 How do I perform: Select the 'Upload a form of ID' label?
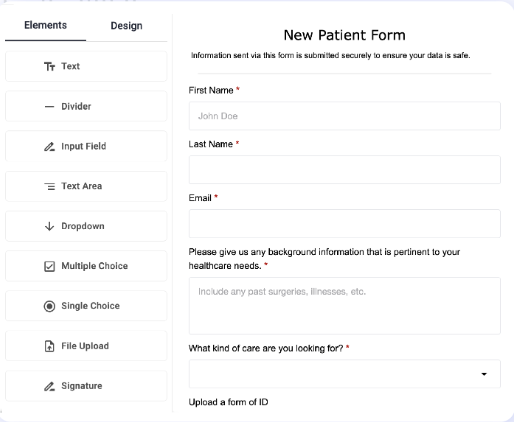[x=228, y=402]
